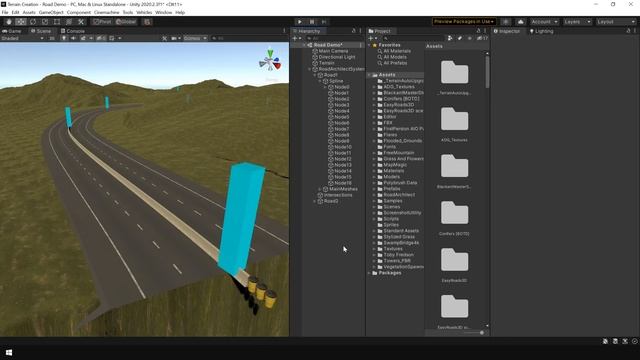Open the Windows Start button
Image resolution: width=640 pixels, height=360 pixels.
(9, 353)
